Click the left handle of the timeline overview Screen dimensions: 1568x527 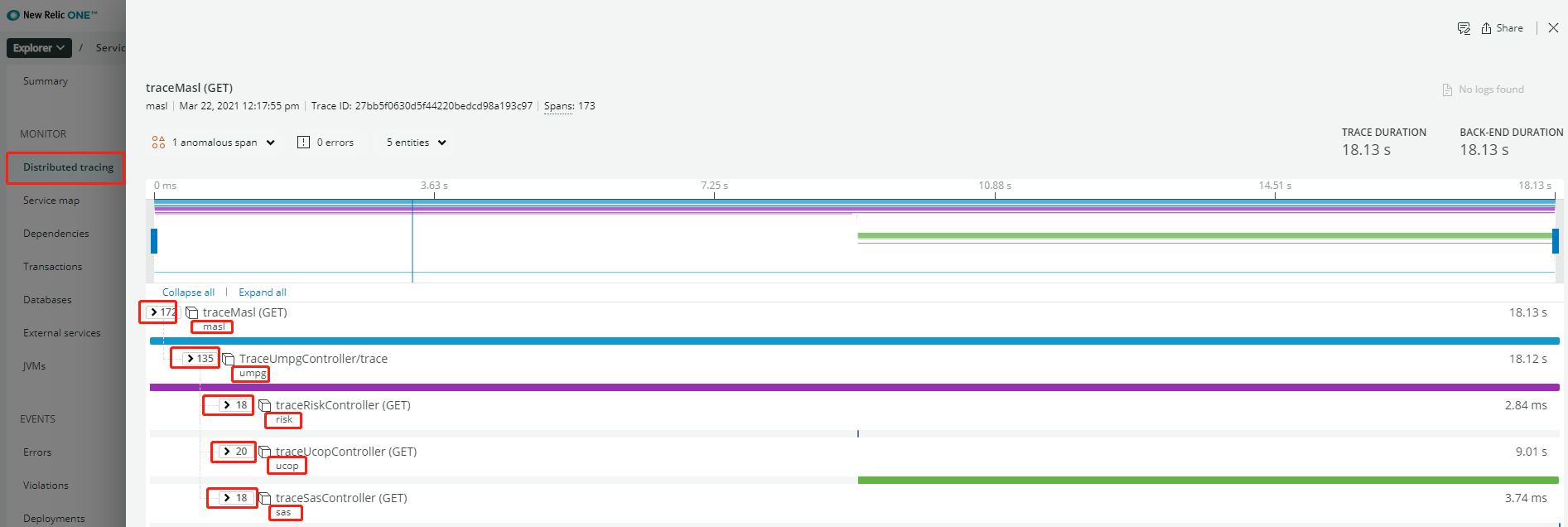click(x=154, y=241)
